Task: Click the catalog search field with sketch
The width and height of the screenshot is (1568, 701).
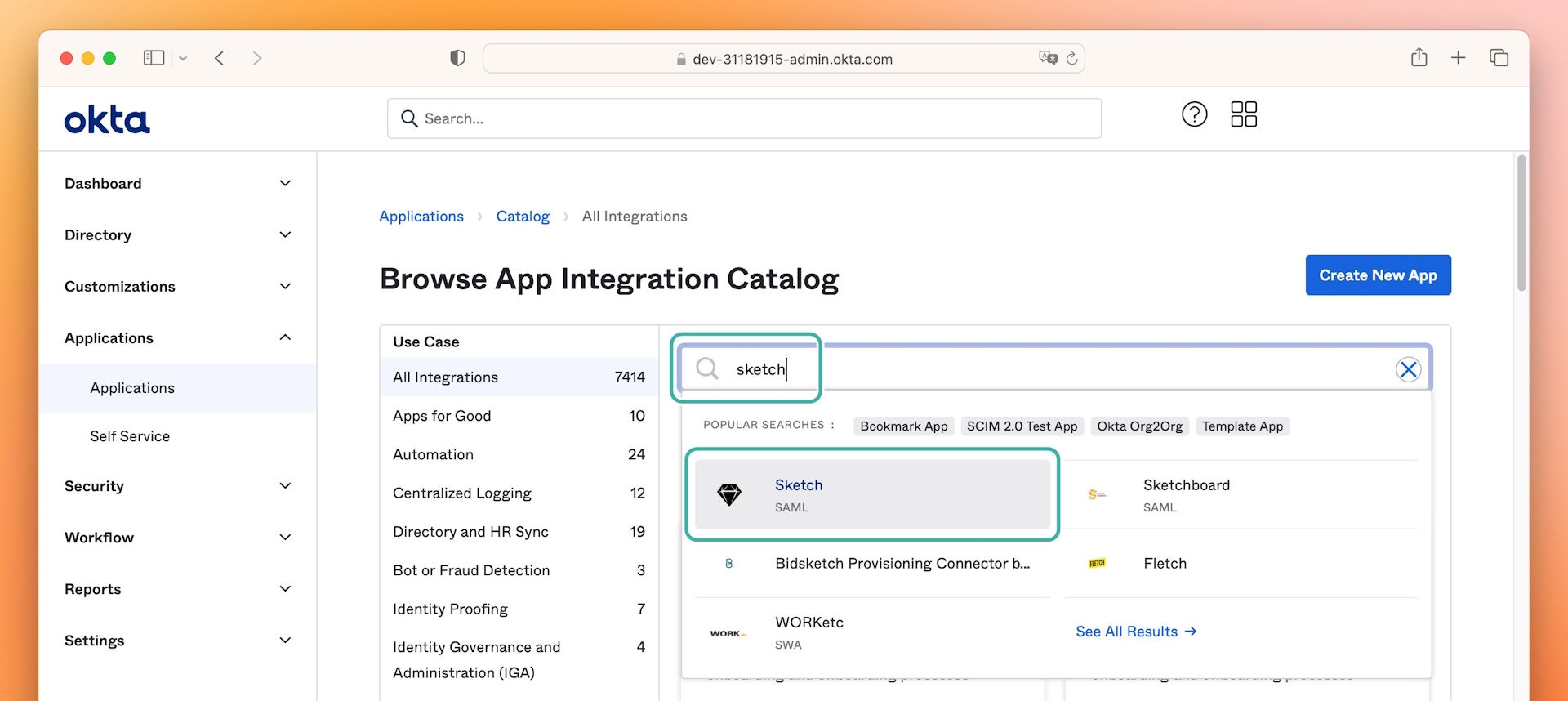Action: [1055, 368]
